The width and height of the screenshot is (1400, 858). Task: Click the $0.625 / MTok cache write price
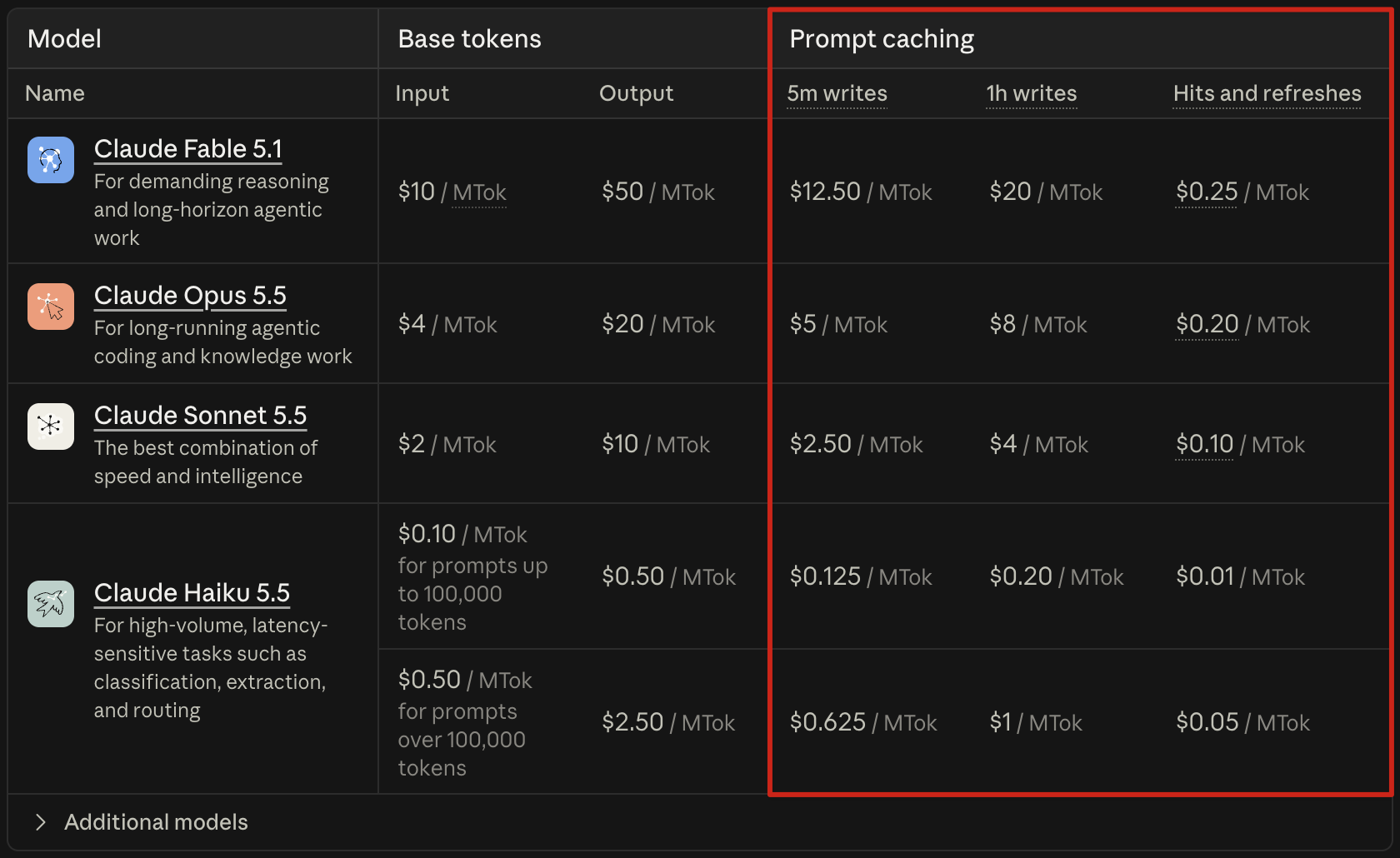[x=863, y=723]
